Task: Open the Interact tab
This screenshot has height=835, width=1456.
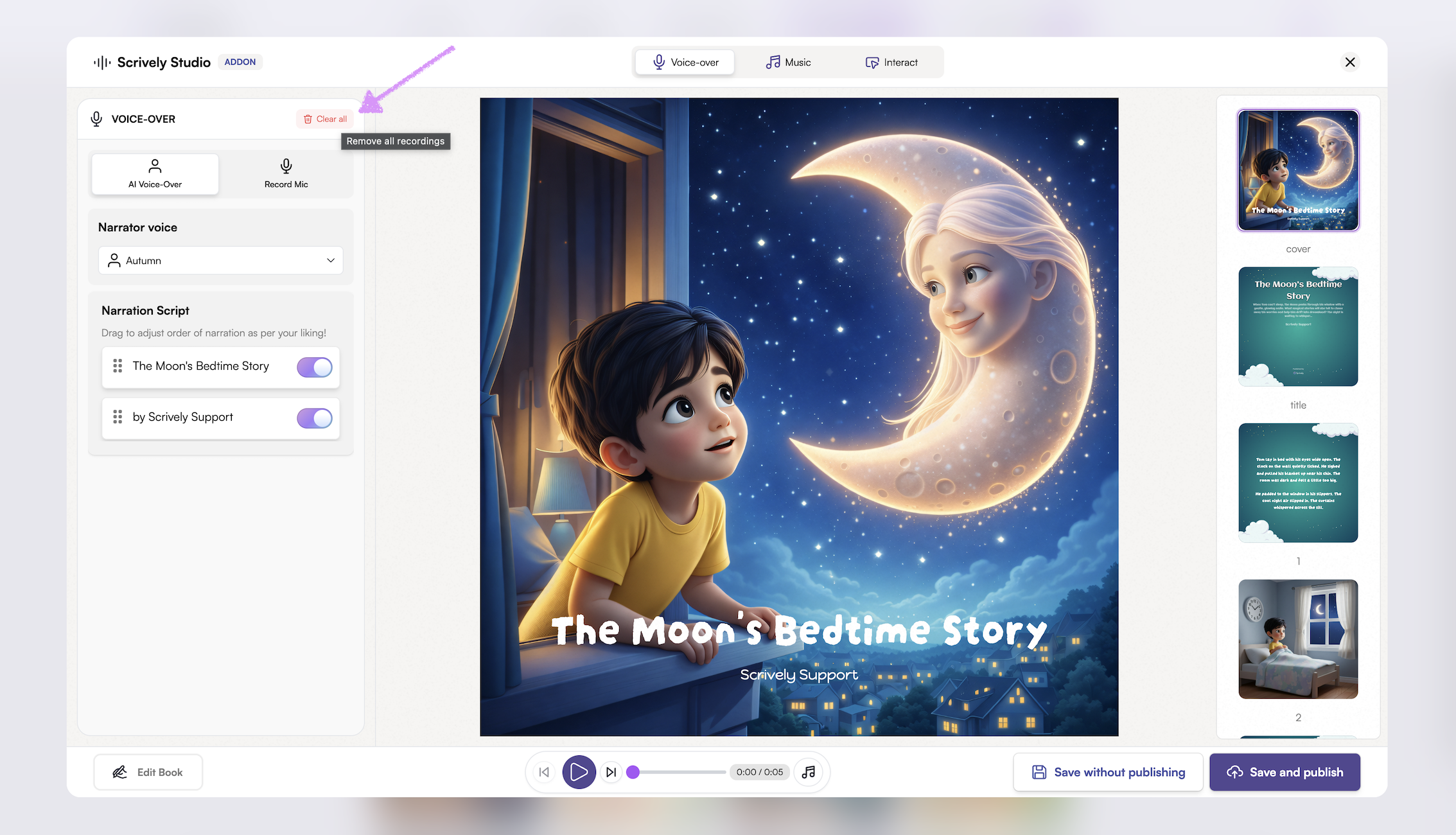Action: click(891, 62)
